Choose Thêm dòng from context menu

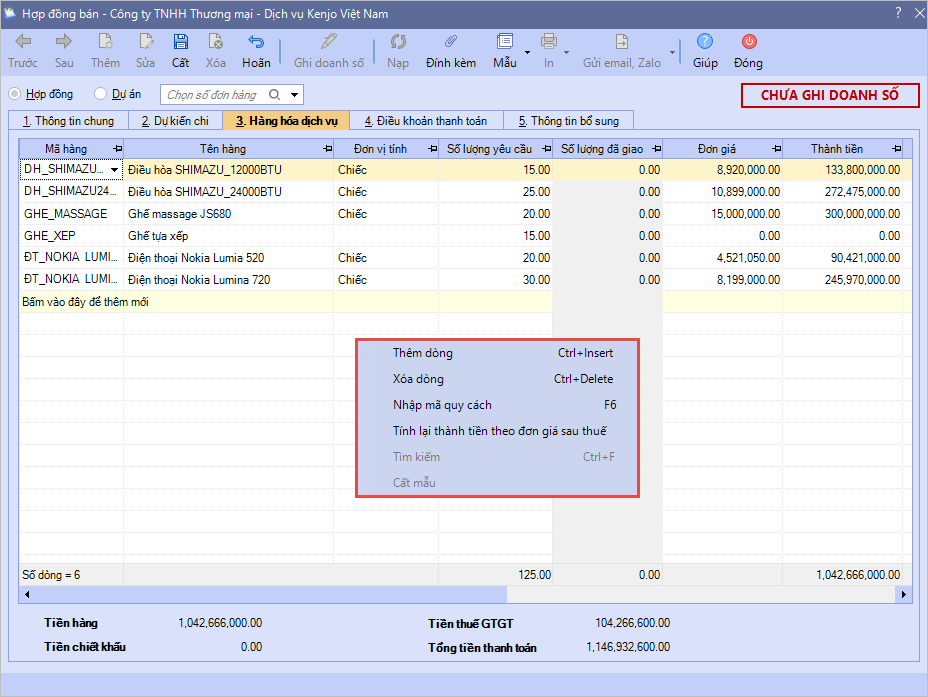423,353
